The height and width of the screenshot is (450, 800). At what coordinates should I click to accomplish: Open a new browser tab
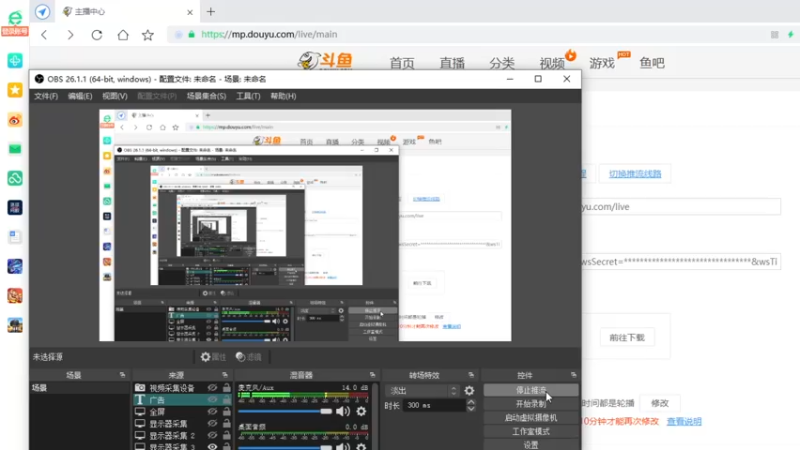pos(211,11)
